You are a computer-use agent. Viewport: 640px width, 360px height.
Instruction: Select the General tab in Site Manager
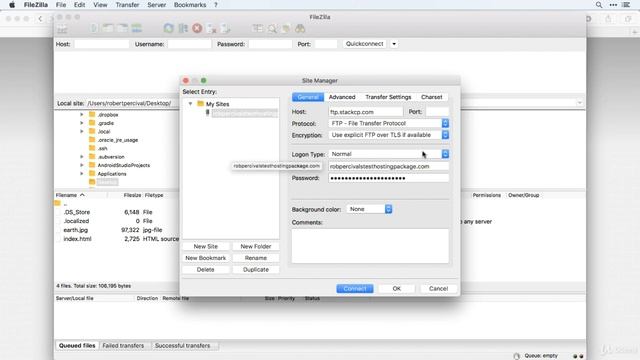(308, 97)
